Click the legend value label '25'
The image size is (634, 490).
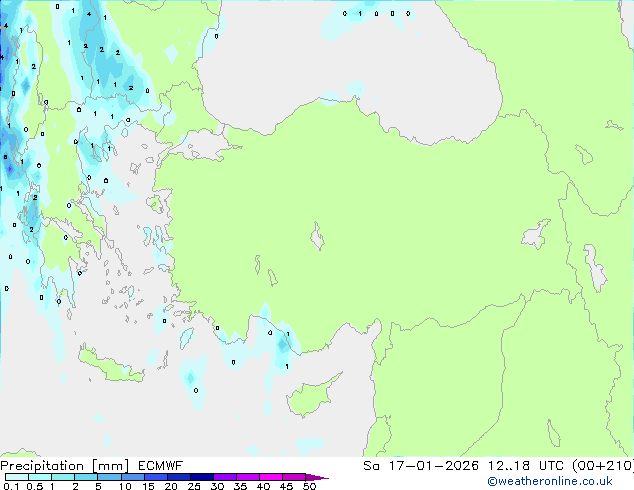coord(194,486)
